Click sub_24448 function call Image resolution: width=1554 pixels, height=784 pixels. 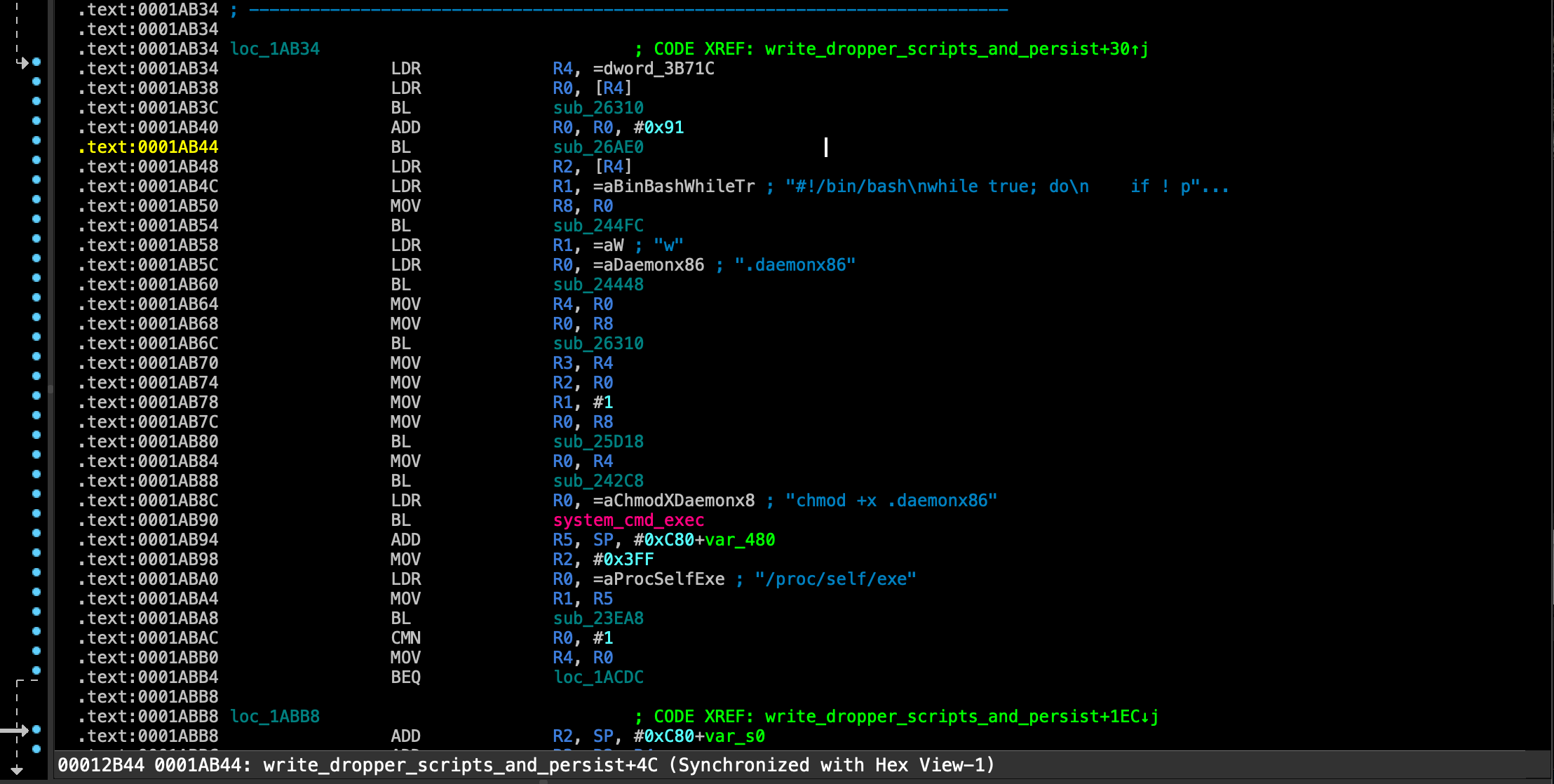click(x=598, y=285)
